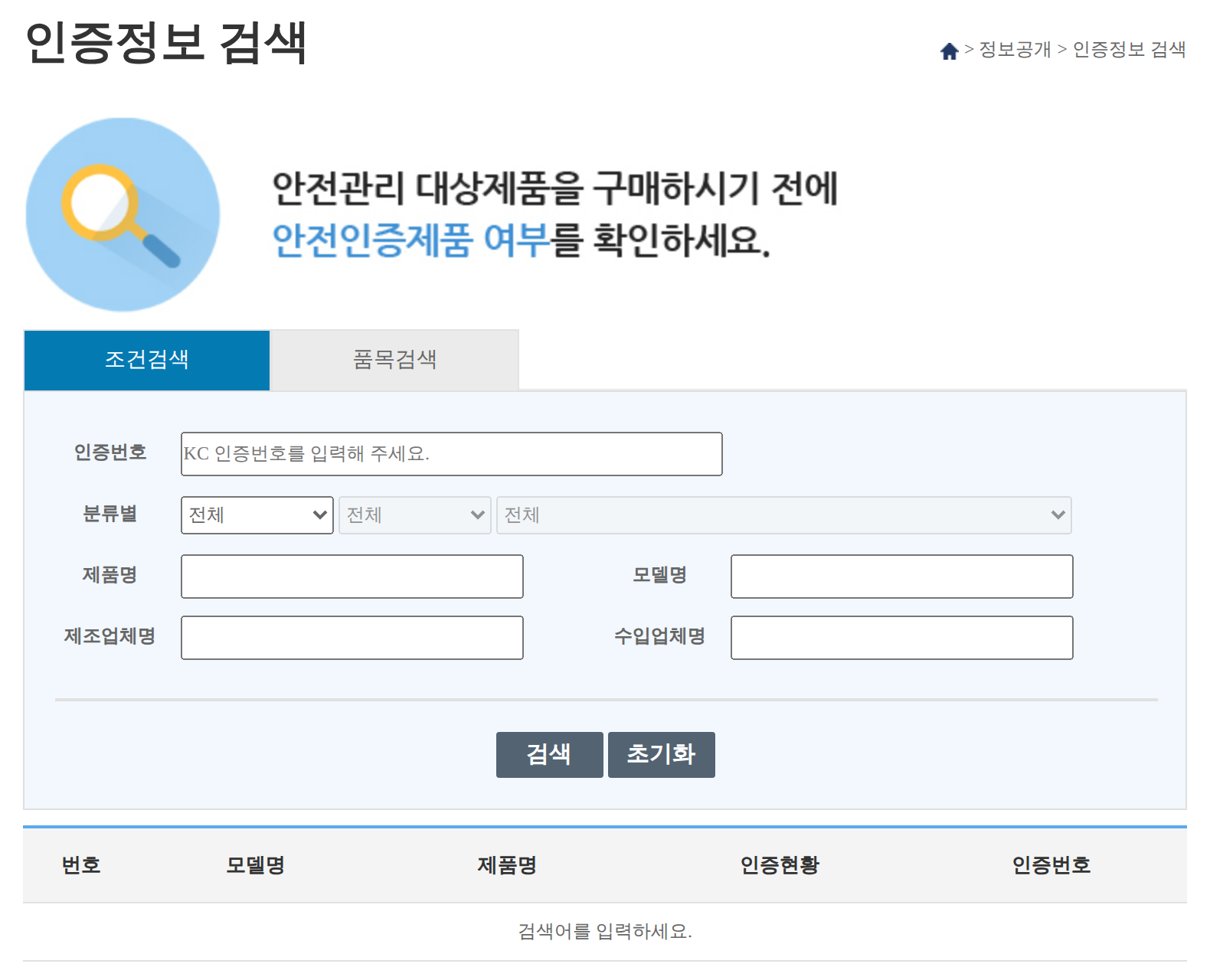Switch to the 조건검색 tab

(147, 360)
